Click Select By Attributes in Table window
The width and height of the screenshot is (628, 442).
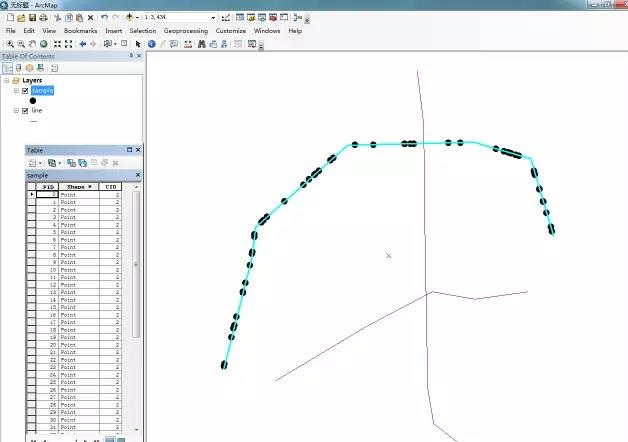[x=71, y=163]
